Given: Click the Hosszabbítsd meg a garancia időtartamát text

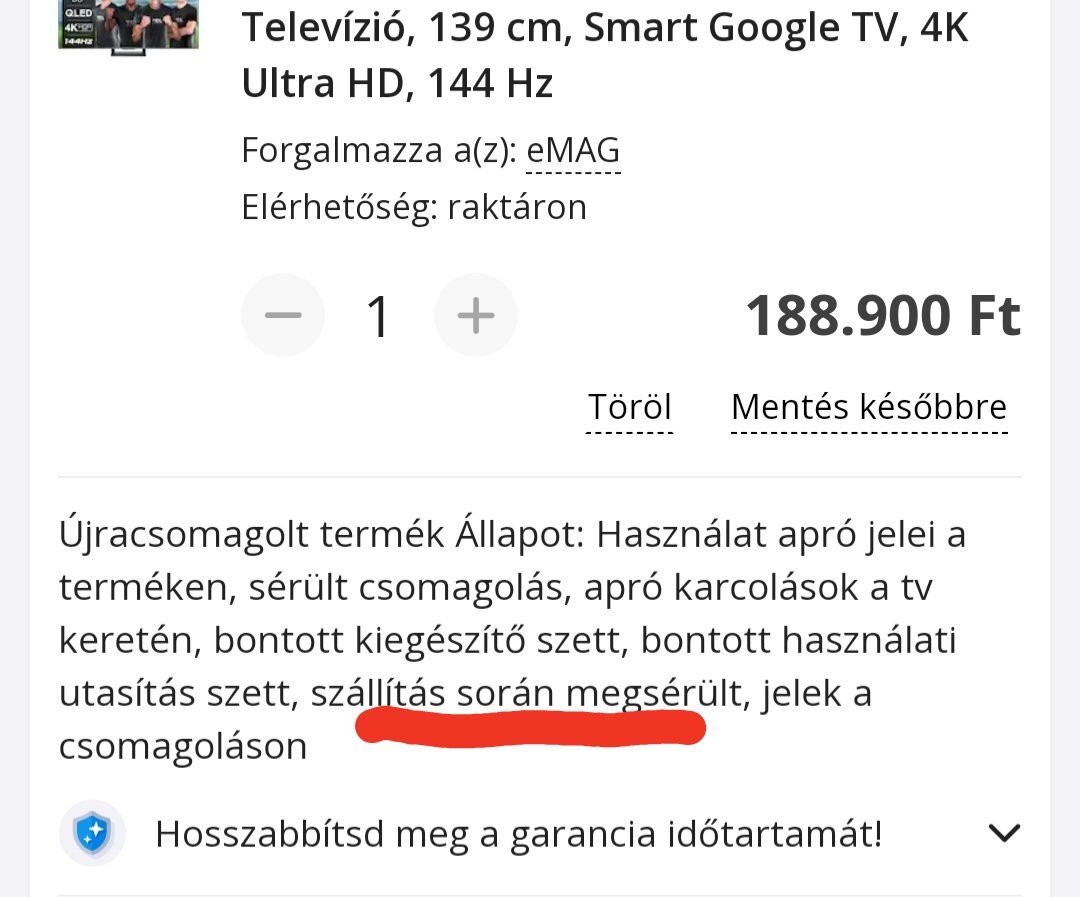Looking at the screenshot, I should [x=519, y=834].
